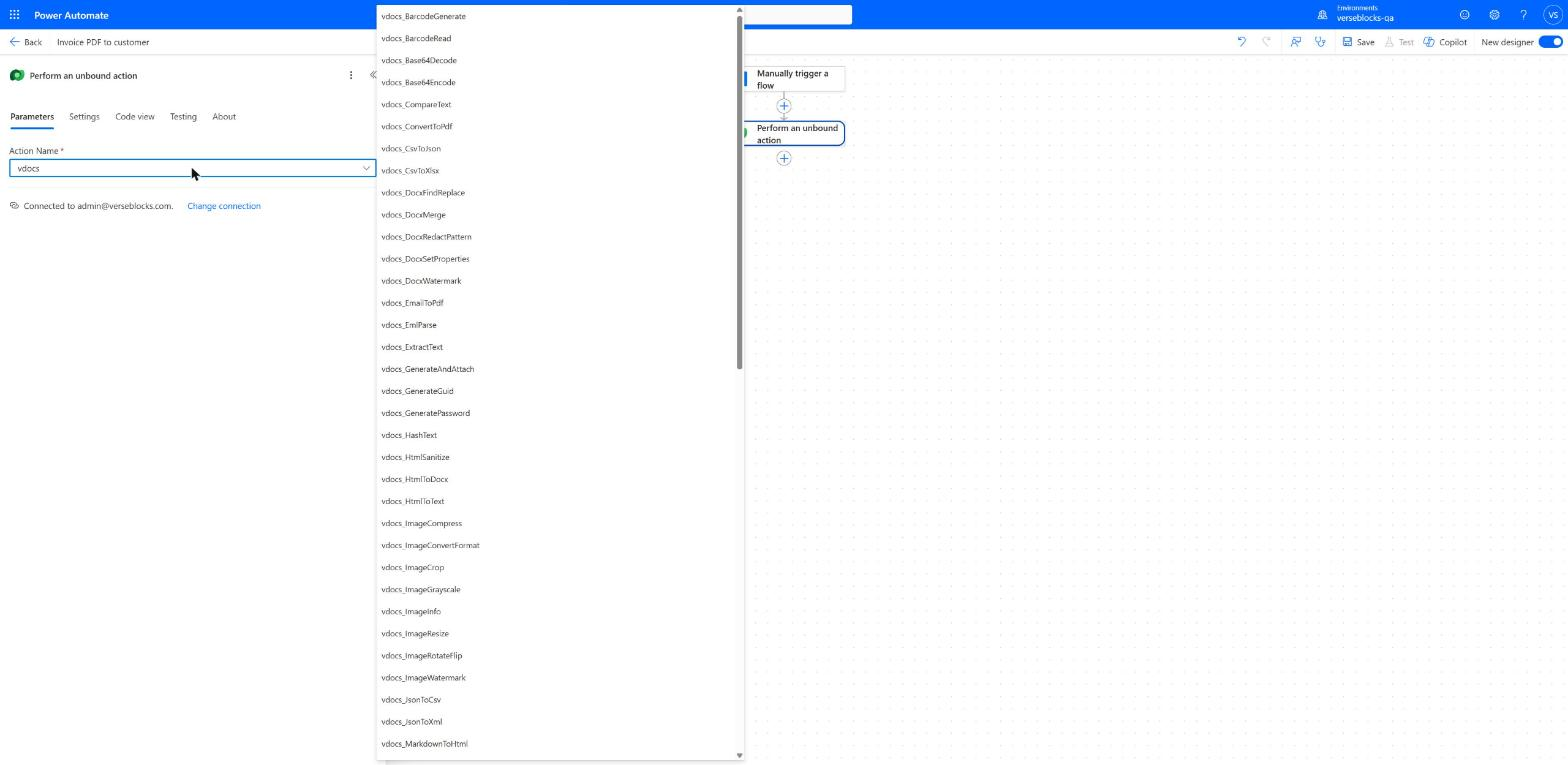This screenshot has height=765, width=1568.
Task: Select vdocs_ConvertToPdf option
Action: pos(556,126)
